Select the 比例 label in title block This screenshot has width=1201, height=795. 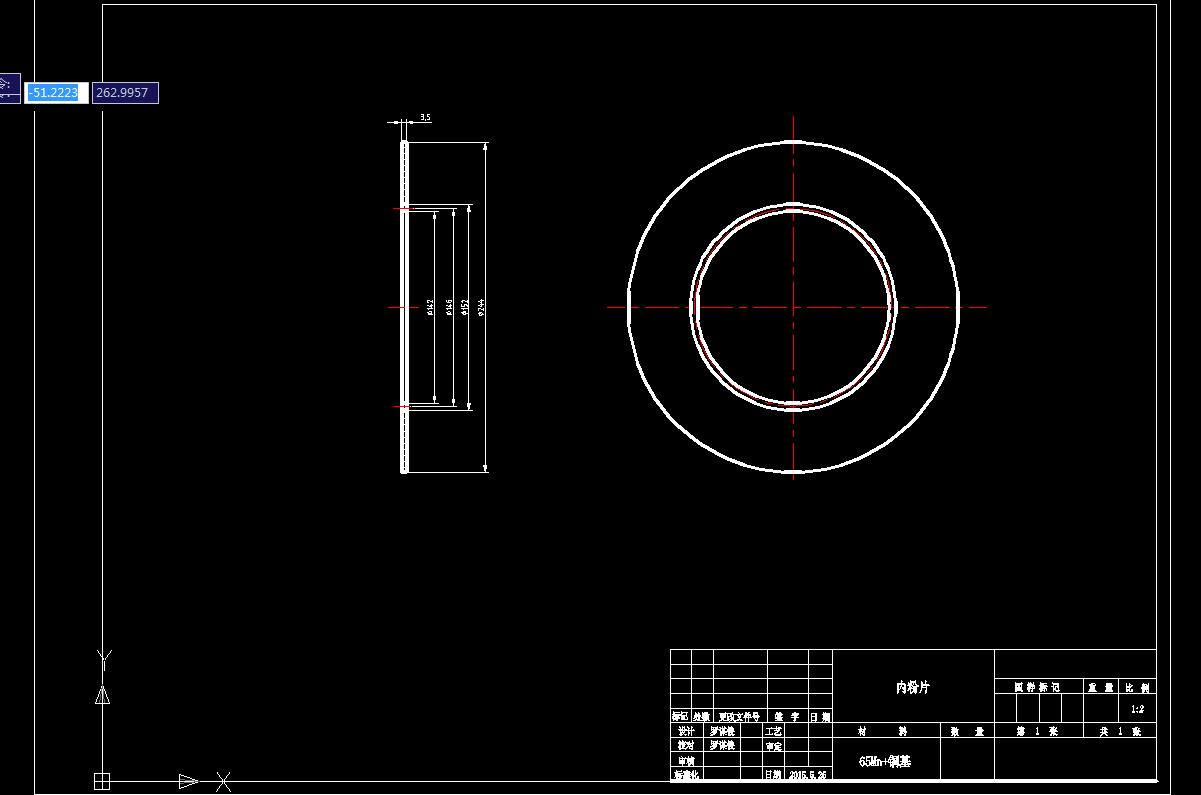coord(1138,688)
